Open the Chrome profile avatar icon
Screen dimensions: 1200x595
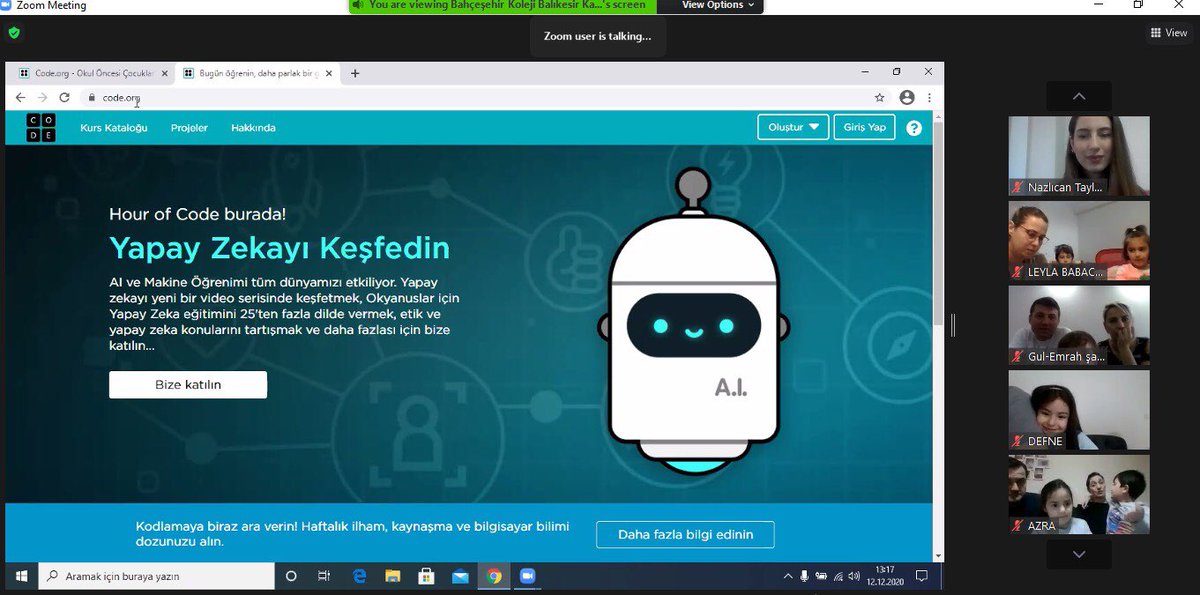point(907,98)
